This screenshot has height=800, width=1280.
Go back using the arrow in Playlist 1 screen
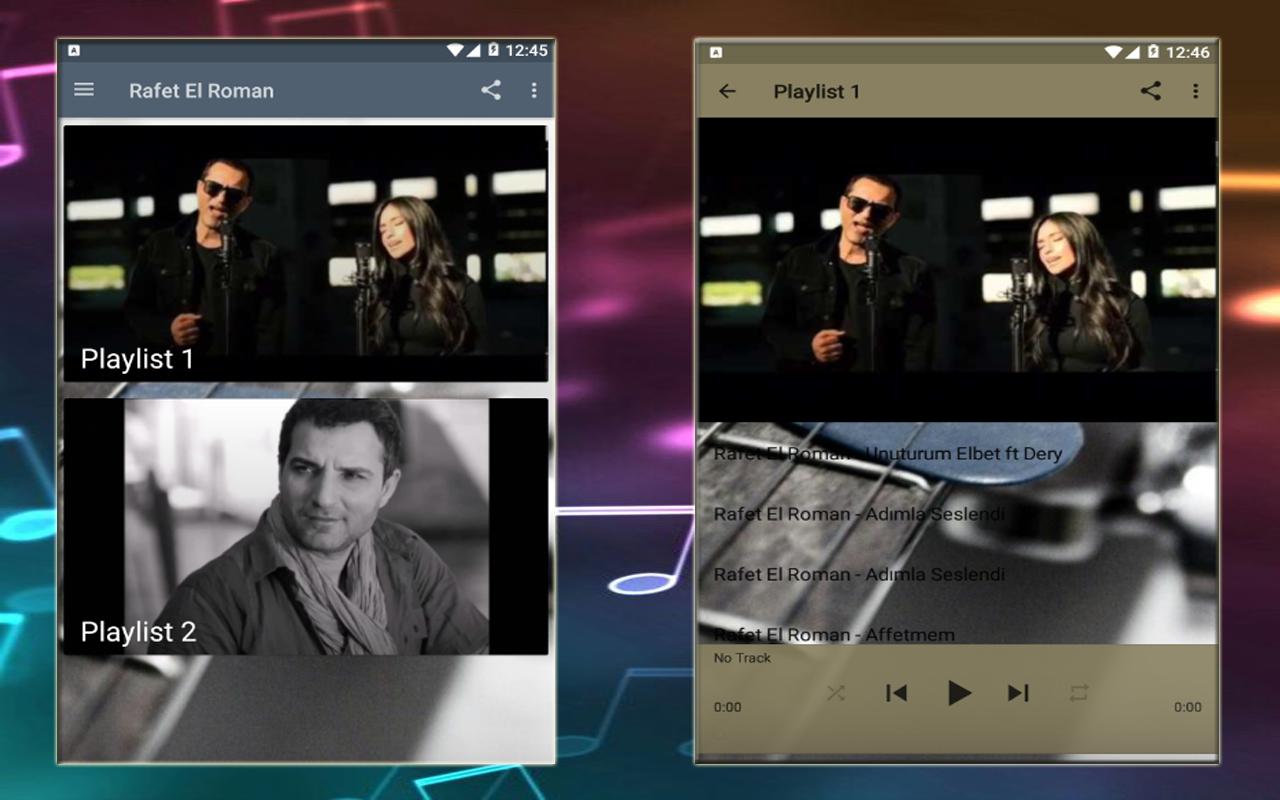click(x=727, y=91)
